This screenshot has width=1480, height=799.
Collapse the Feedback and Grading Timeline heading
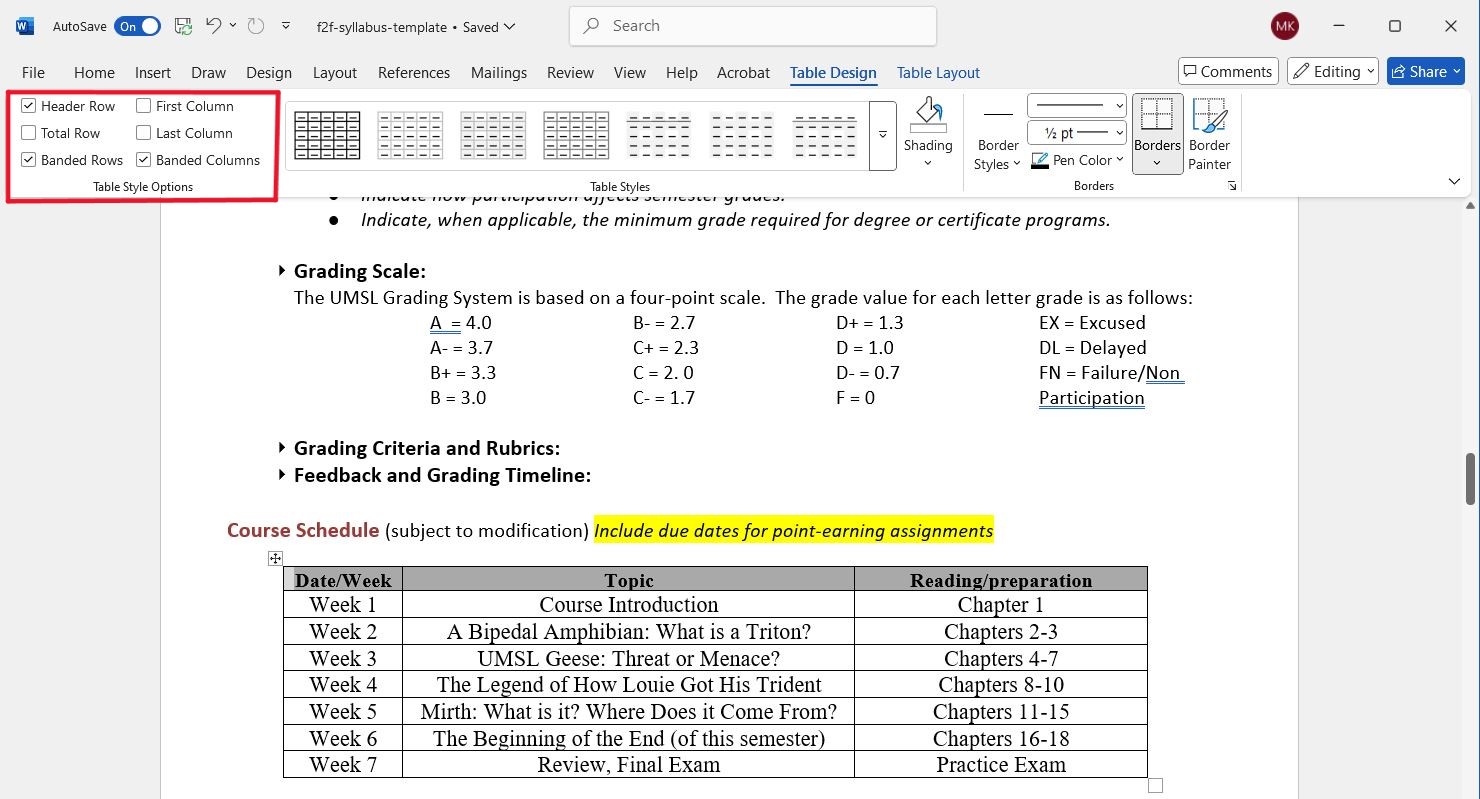281,475
